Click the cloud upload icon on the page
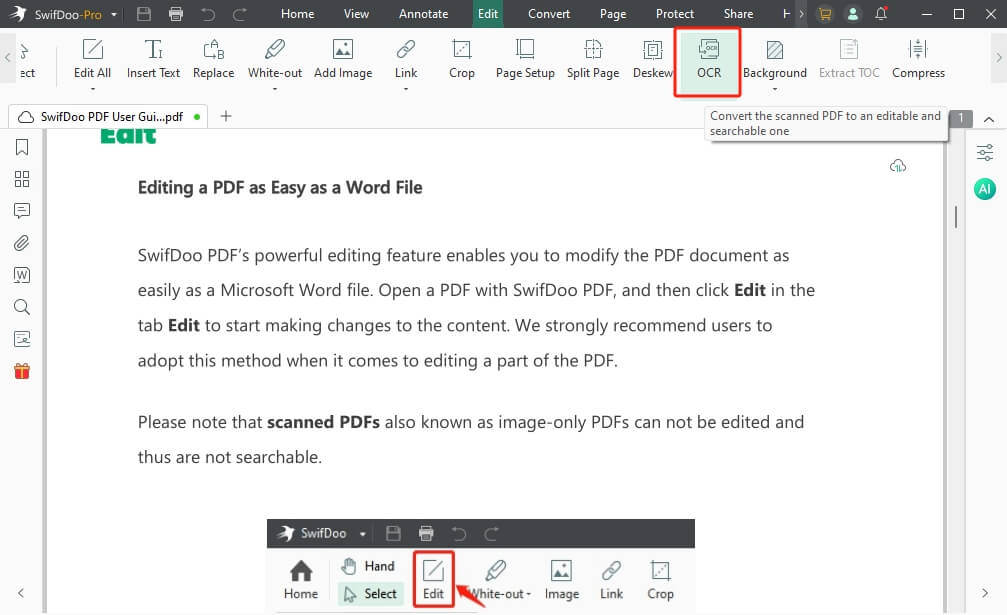 [898, 166]
